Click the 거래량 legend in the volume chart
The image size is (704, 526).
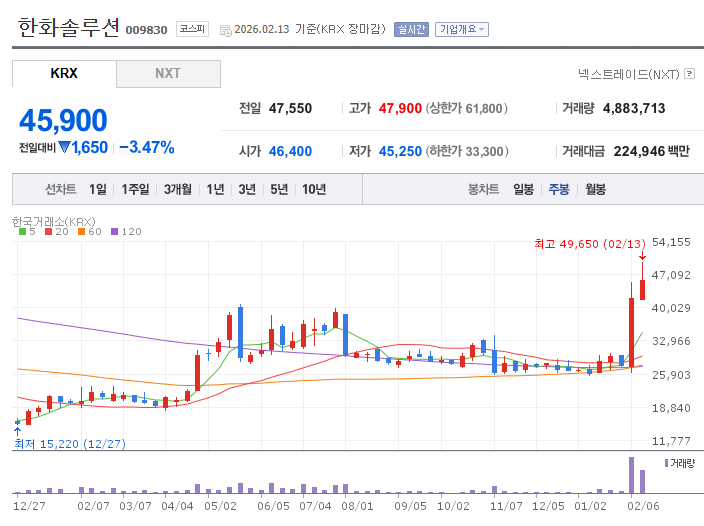(x=680, y=463)
